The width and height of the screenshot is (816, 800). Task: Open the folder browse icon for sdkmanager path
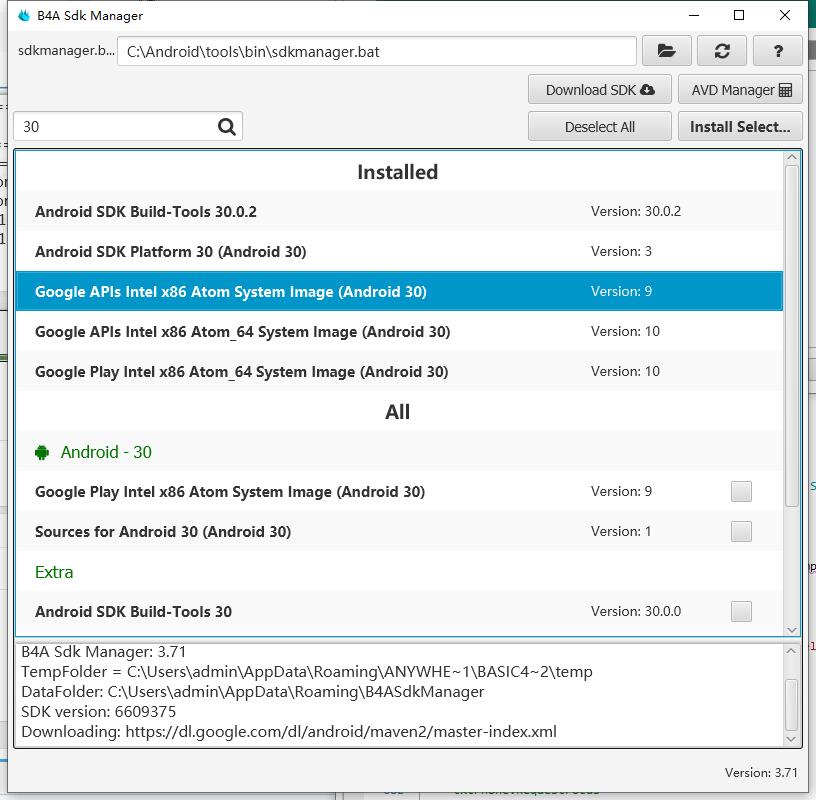pos(666,51)
